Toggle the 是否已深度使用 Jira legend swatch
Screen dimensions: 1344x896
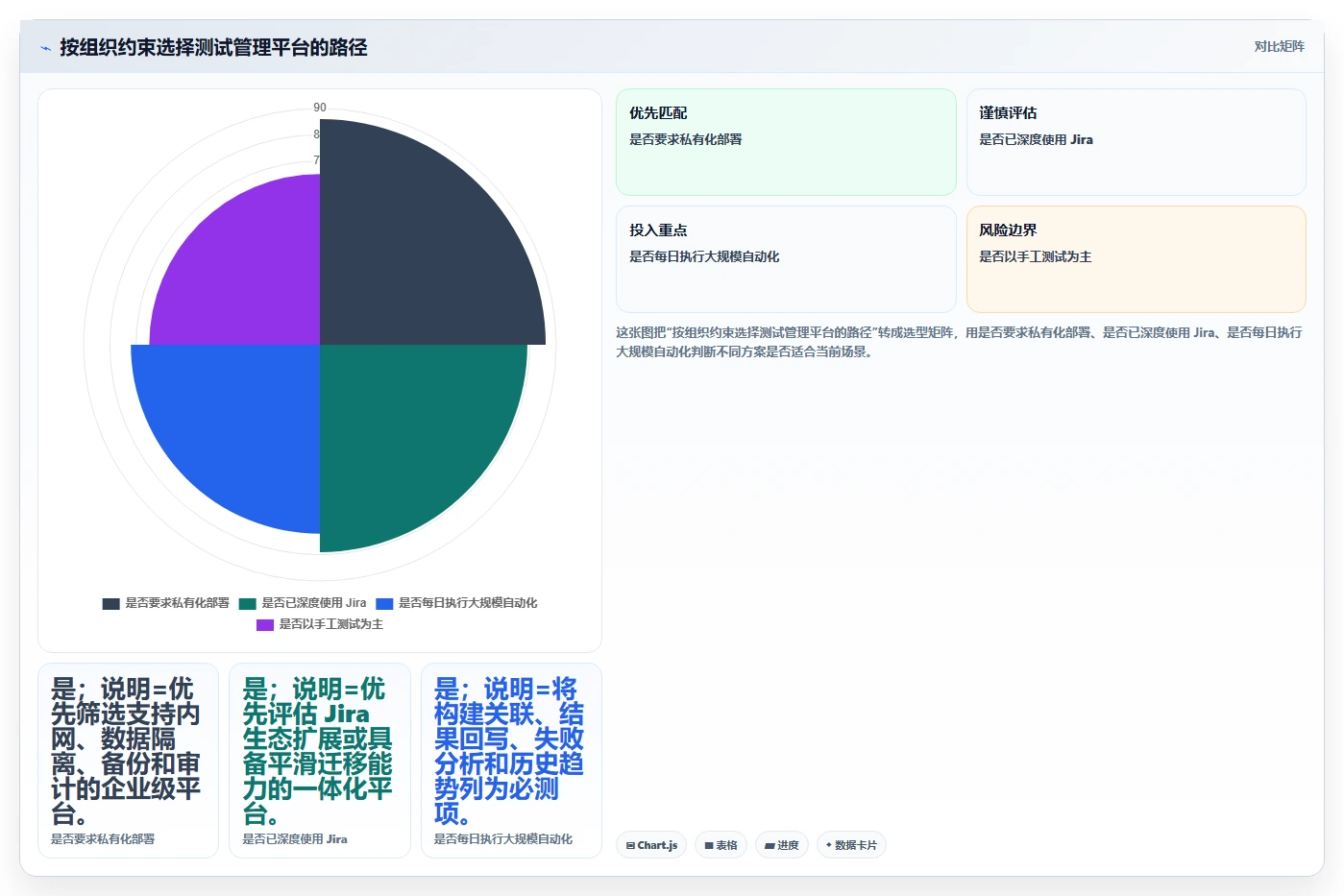(x=248, y=603)
